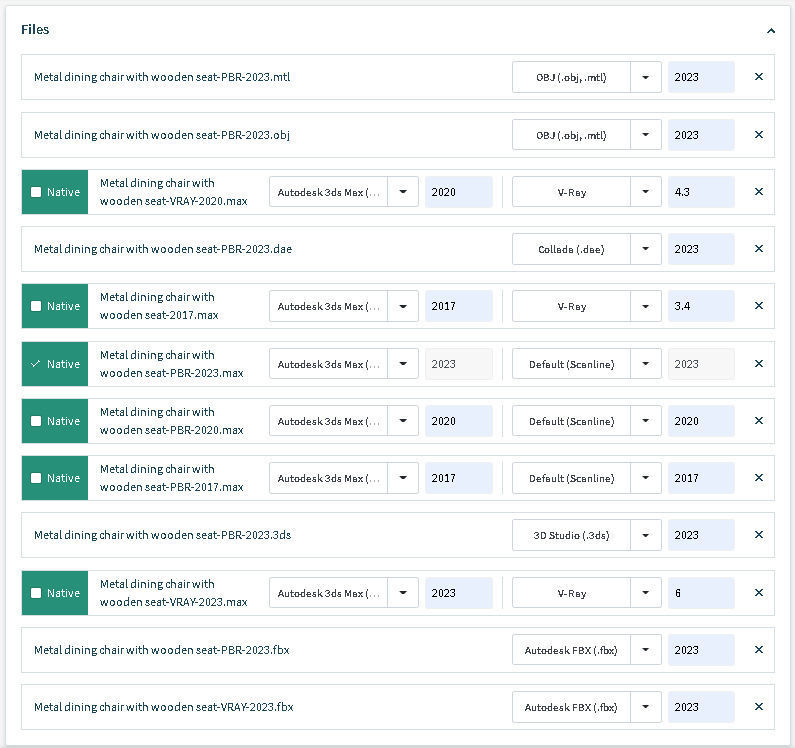The width and height of the screenshot is (795, 748).
Task: Open Autodesk 3ds Max dropdown for PBR-2020.max
Action: point(402,421)
